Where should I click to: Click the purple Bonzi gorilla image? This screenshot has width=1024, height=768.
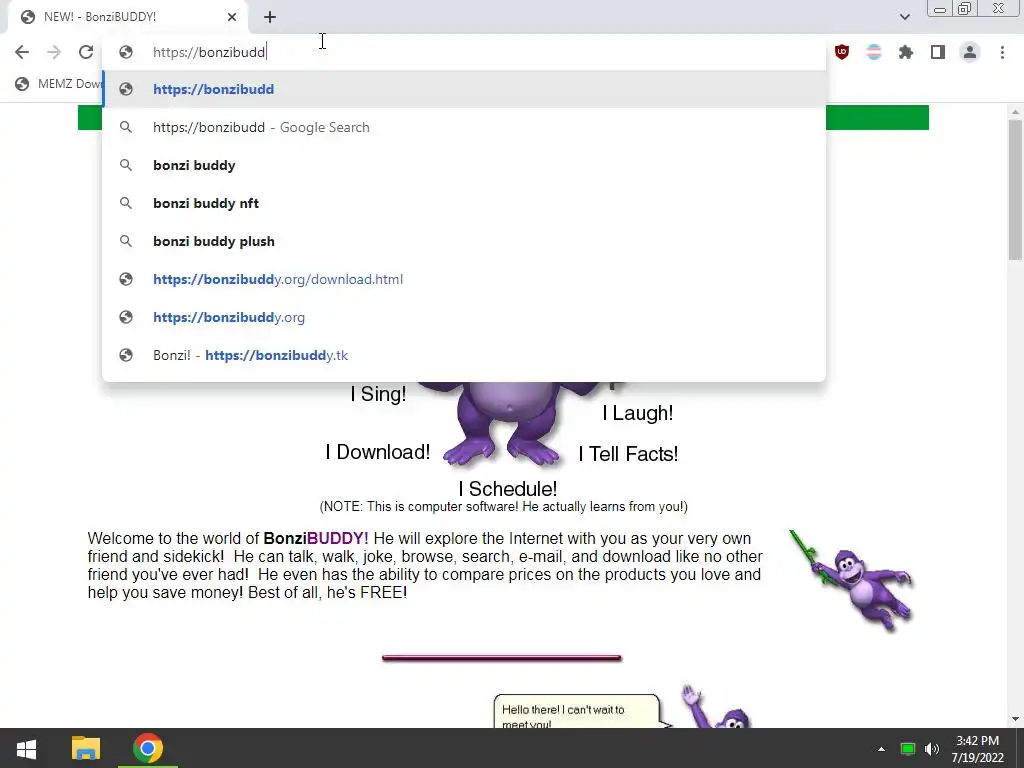[x=508, y=424]
